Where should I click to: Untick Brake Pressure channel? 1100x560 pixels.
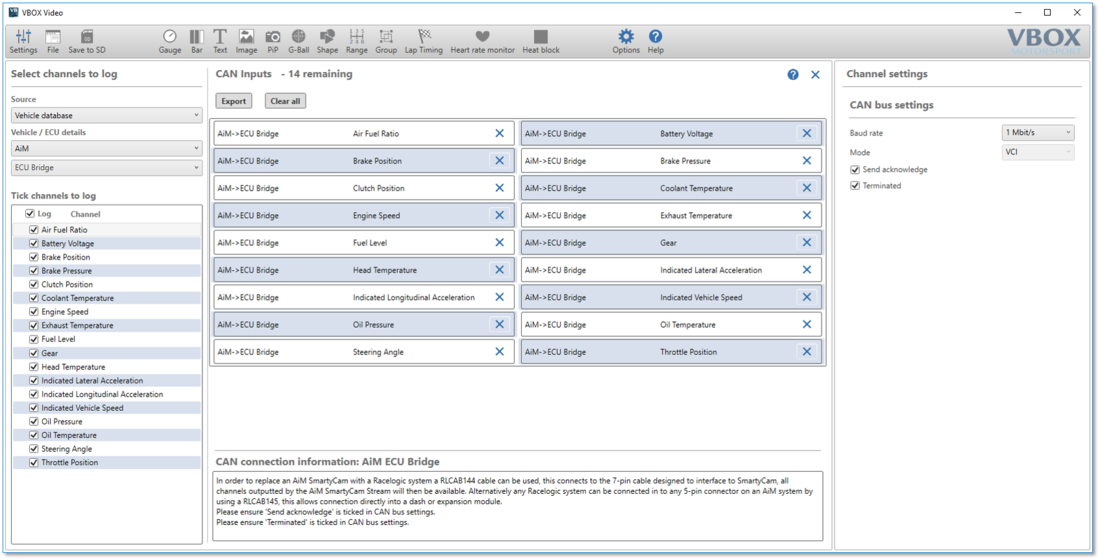(x=34, y=271)
